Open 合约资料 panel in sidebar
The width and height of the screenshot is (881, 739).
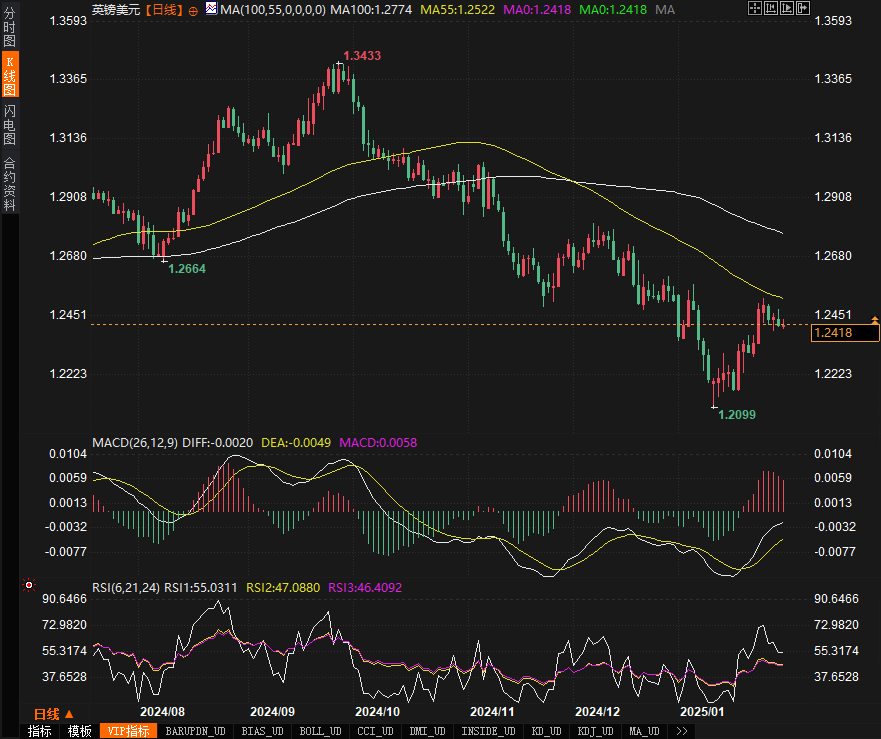coord(9,183)
